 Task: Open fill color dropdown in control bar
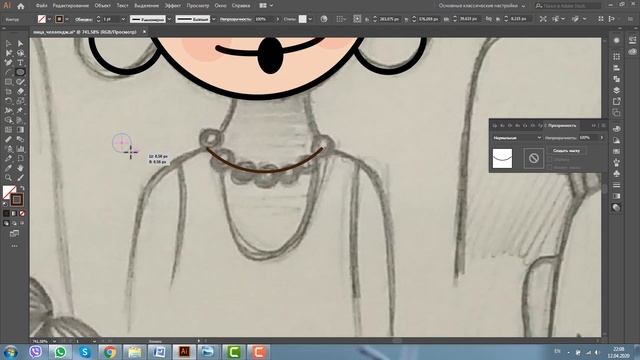click(49, 19)
